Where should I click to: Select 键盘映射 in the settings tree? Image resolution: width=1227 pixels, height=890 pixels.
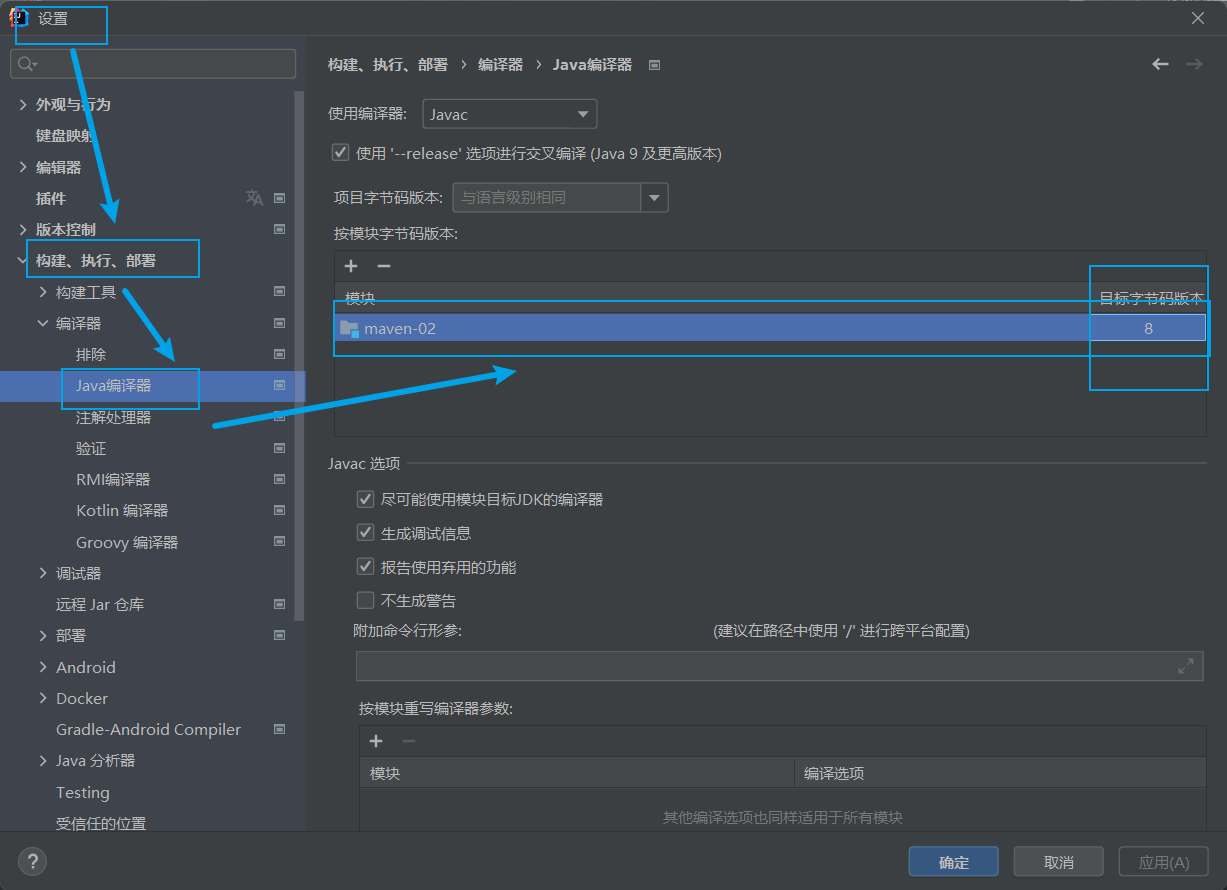(x=66, y=135)
